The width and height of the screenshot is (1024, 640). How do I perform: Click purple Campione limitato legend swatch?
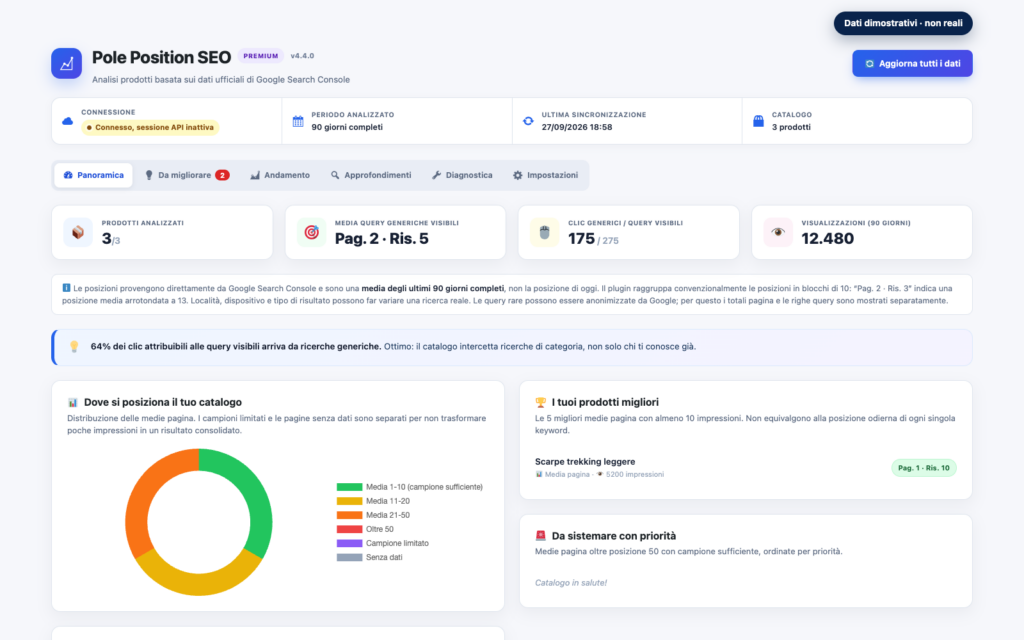point(349,543)
